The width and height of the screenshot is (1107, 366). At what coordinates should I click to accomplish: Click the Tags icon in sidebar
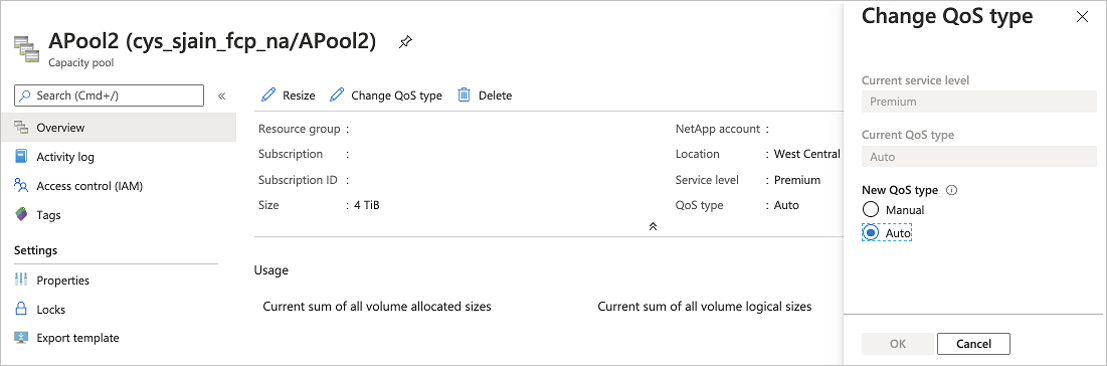pos(21,215)
